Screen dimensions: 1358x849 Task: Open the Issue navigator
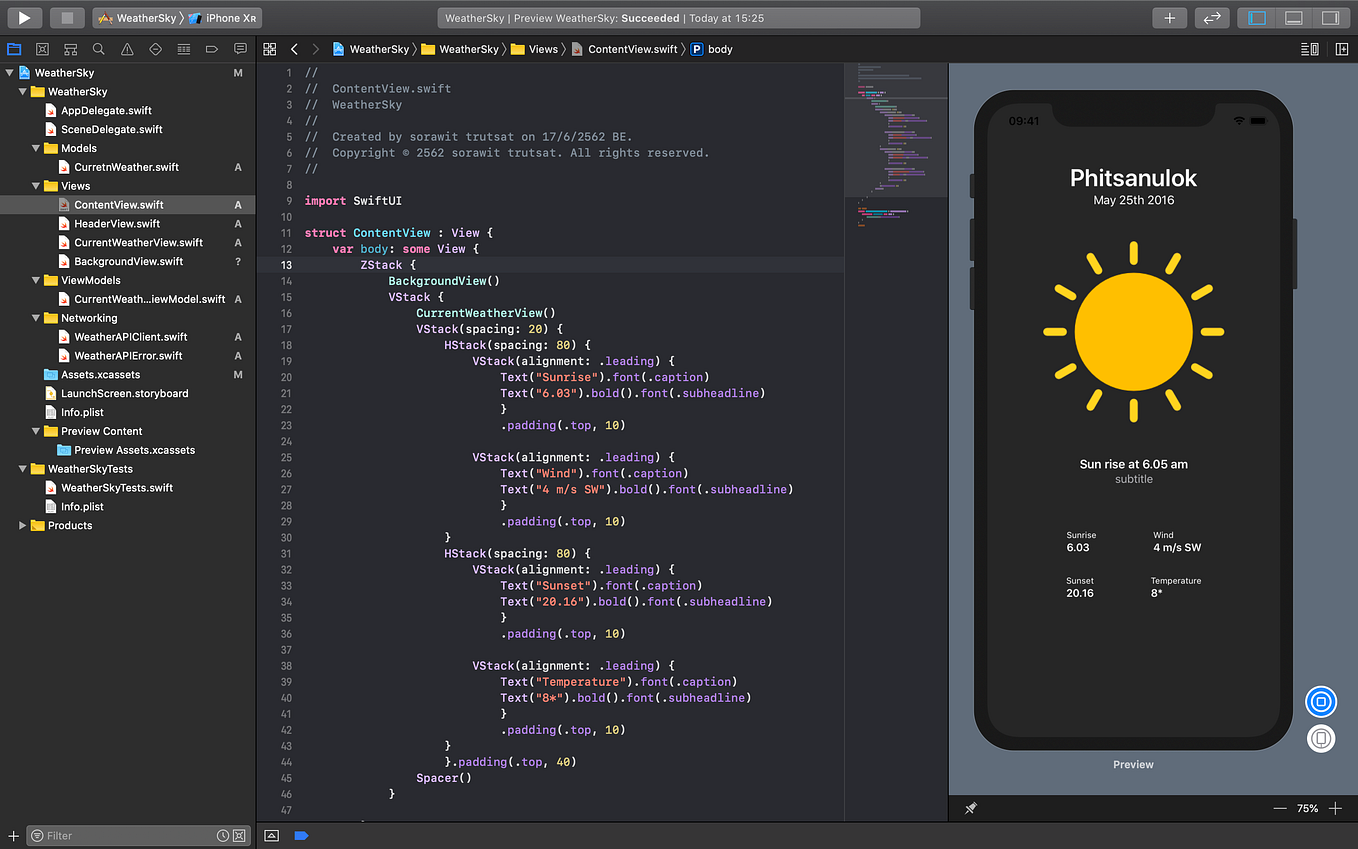(125, 48)
